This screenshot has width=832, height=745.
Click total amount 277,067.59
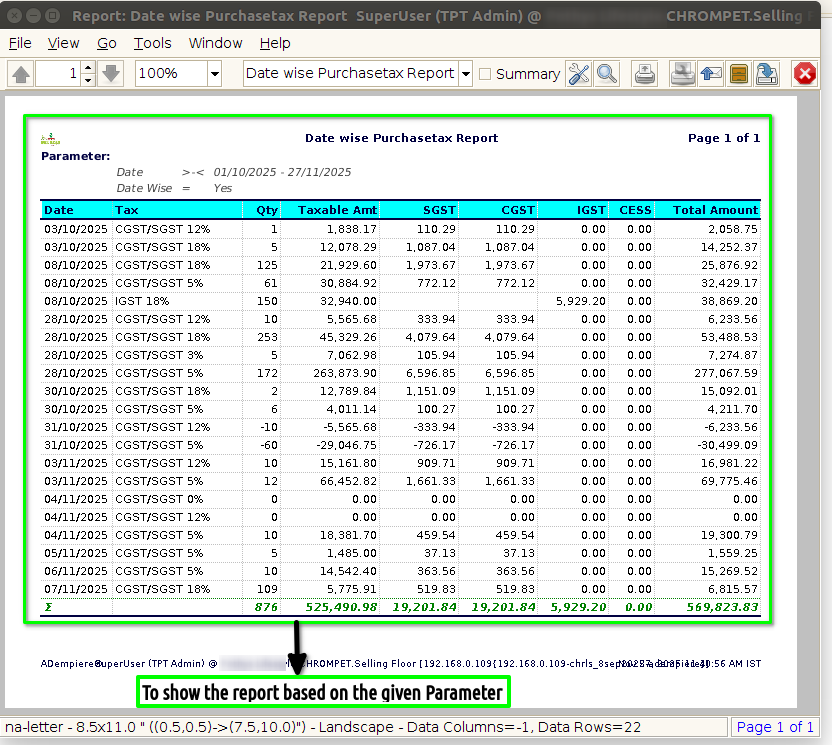pyautogui.click(x=726, y=373)
